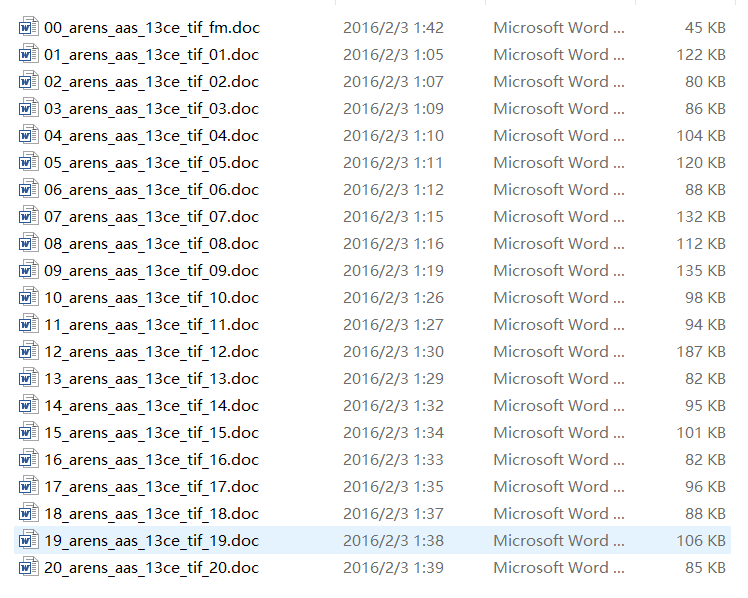Click the 135 KB size value
Viewport: 748px width, 598px height.
(x=701, y=270)
